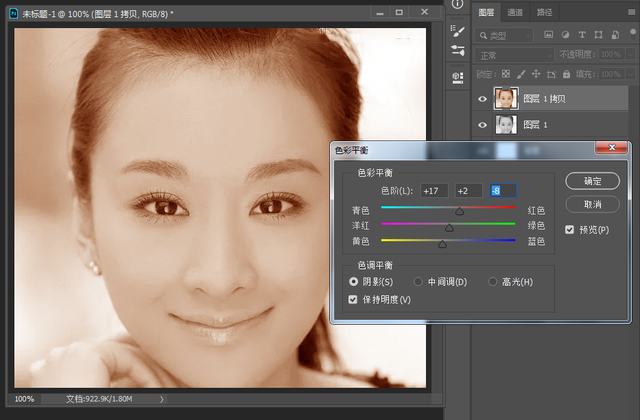The width and height of the screenshot is (640, 420).
Task: Click the 青色–红色 slider handle
Action: (460, 211)
